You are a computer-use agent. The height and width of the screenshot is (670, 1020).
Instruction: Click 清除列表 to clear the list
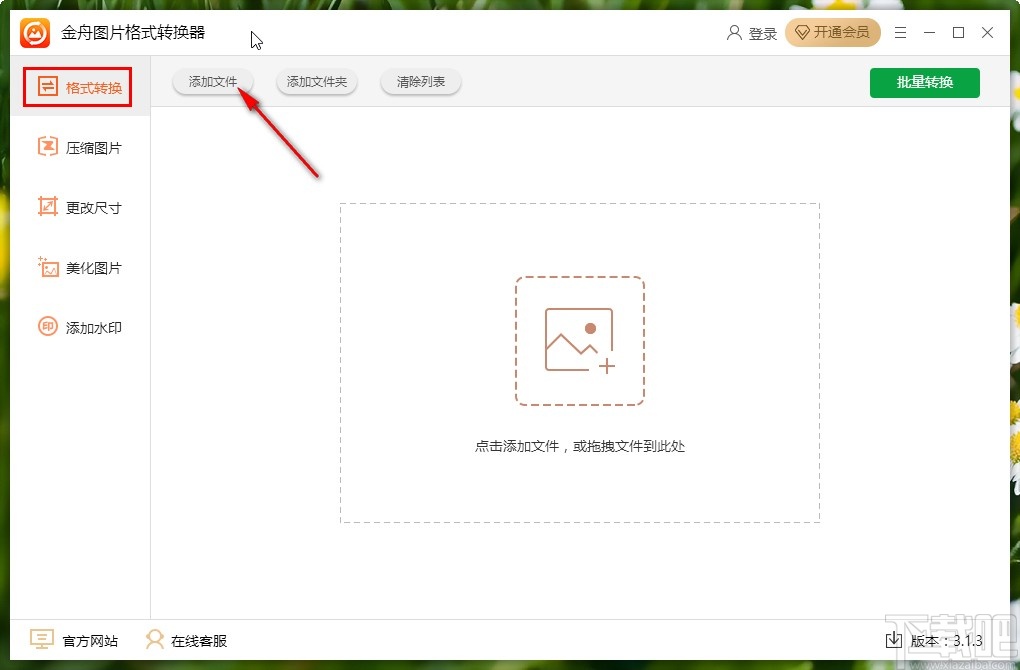(420, 83)
